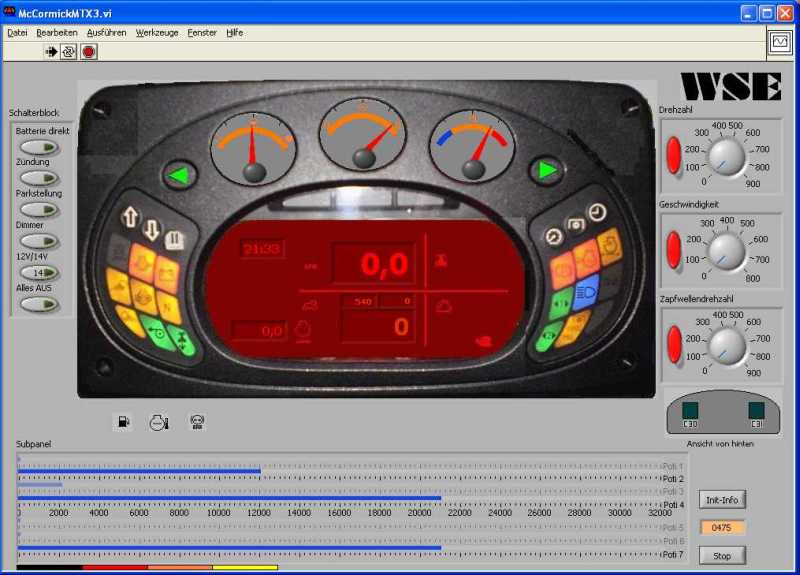Click the 540 value on the red display
800x575 pixels.
(x=361, y=302)
